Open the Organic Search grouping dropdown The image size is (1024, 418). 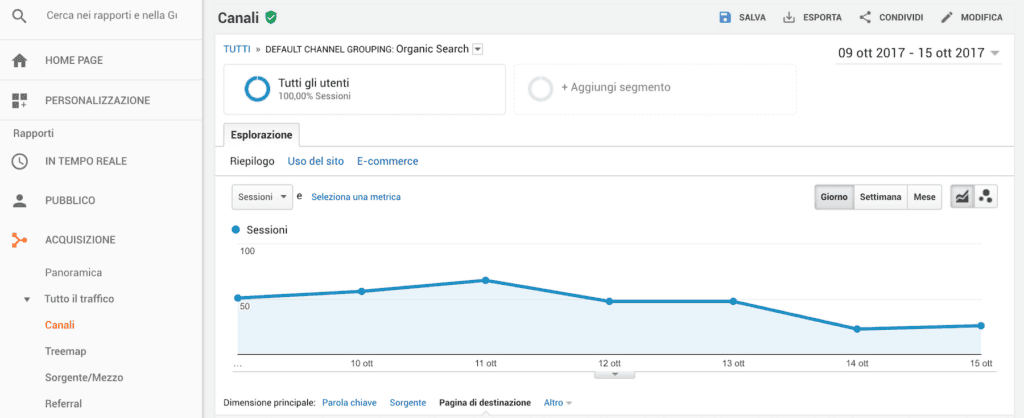click(x=477, y=49)
